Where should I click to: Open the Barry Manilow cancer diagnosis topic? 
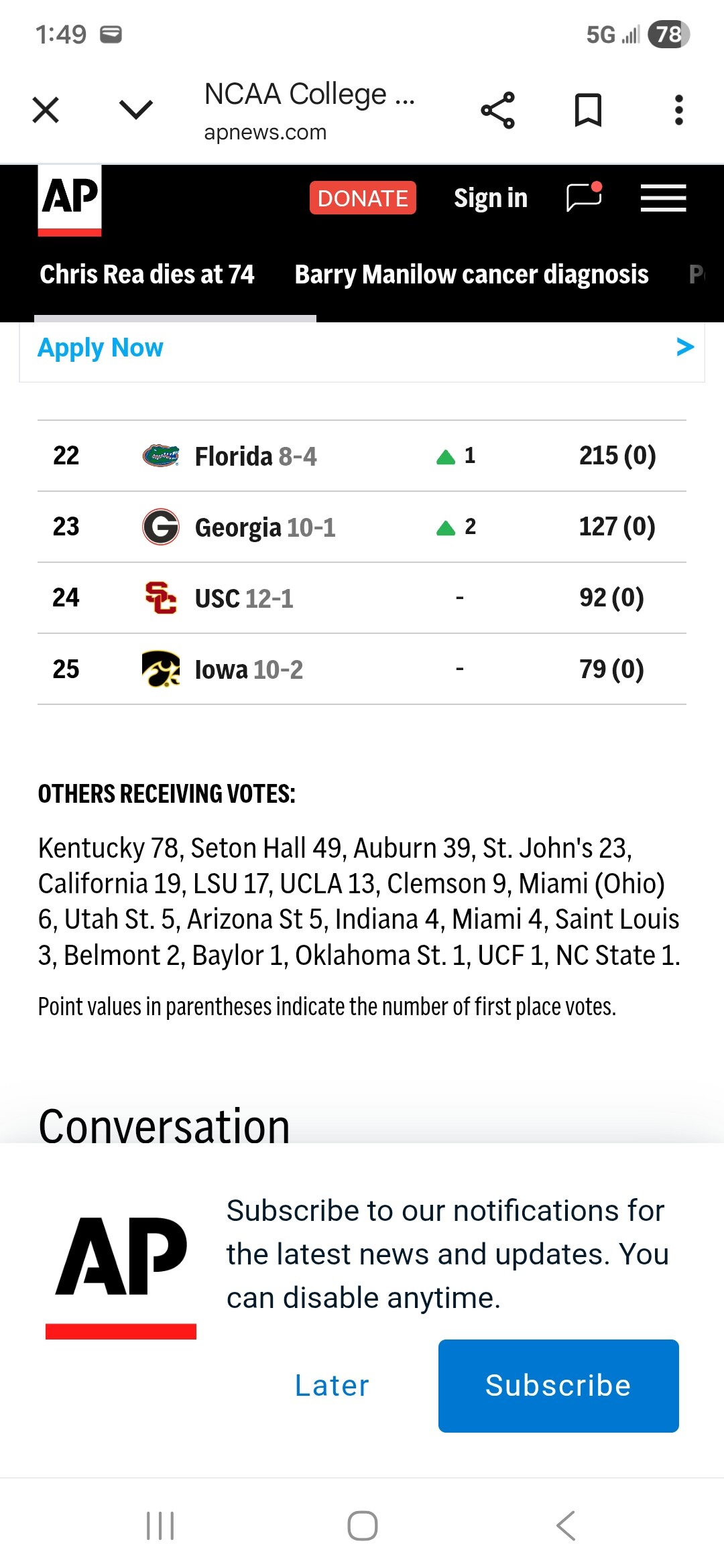pos(471,275)
